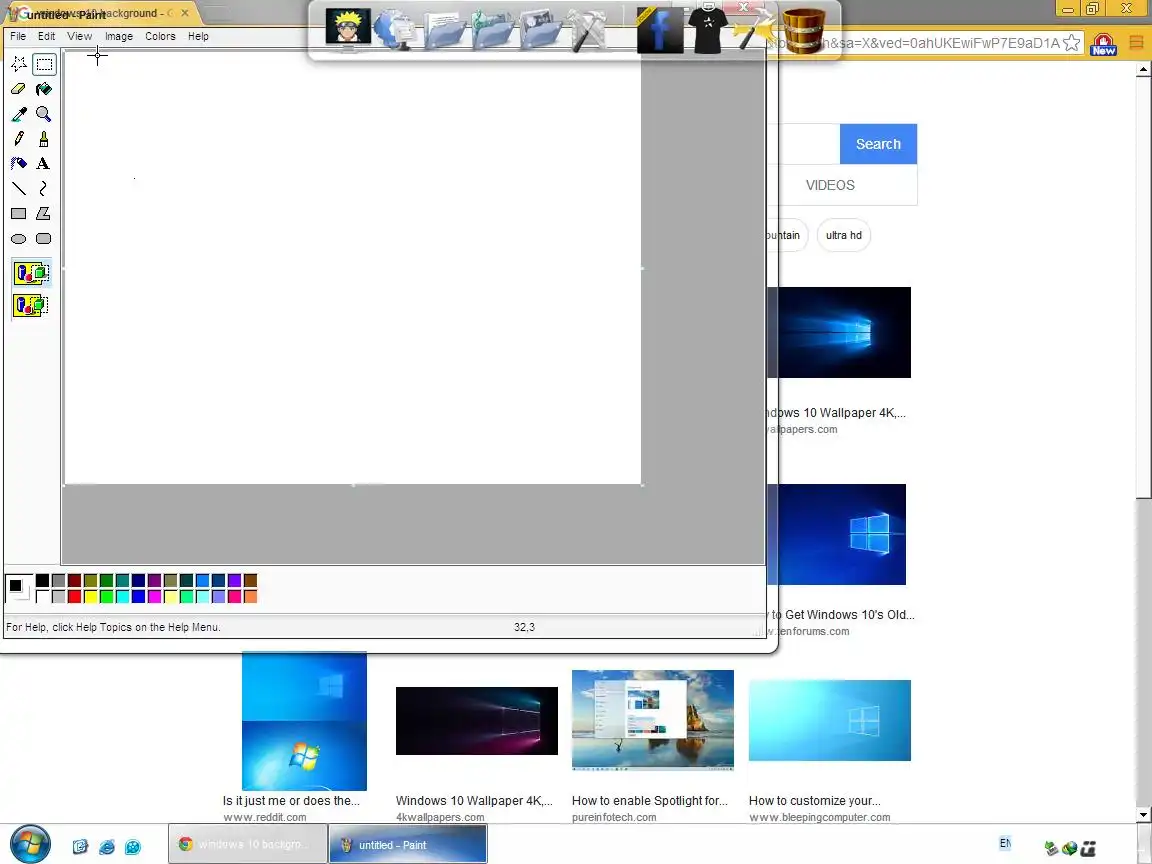Switch to the Chrome window taskbar button
This screenshot has height=864, width=1152.
(x=248, y=844)
